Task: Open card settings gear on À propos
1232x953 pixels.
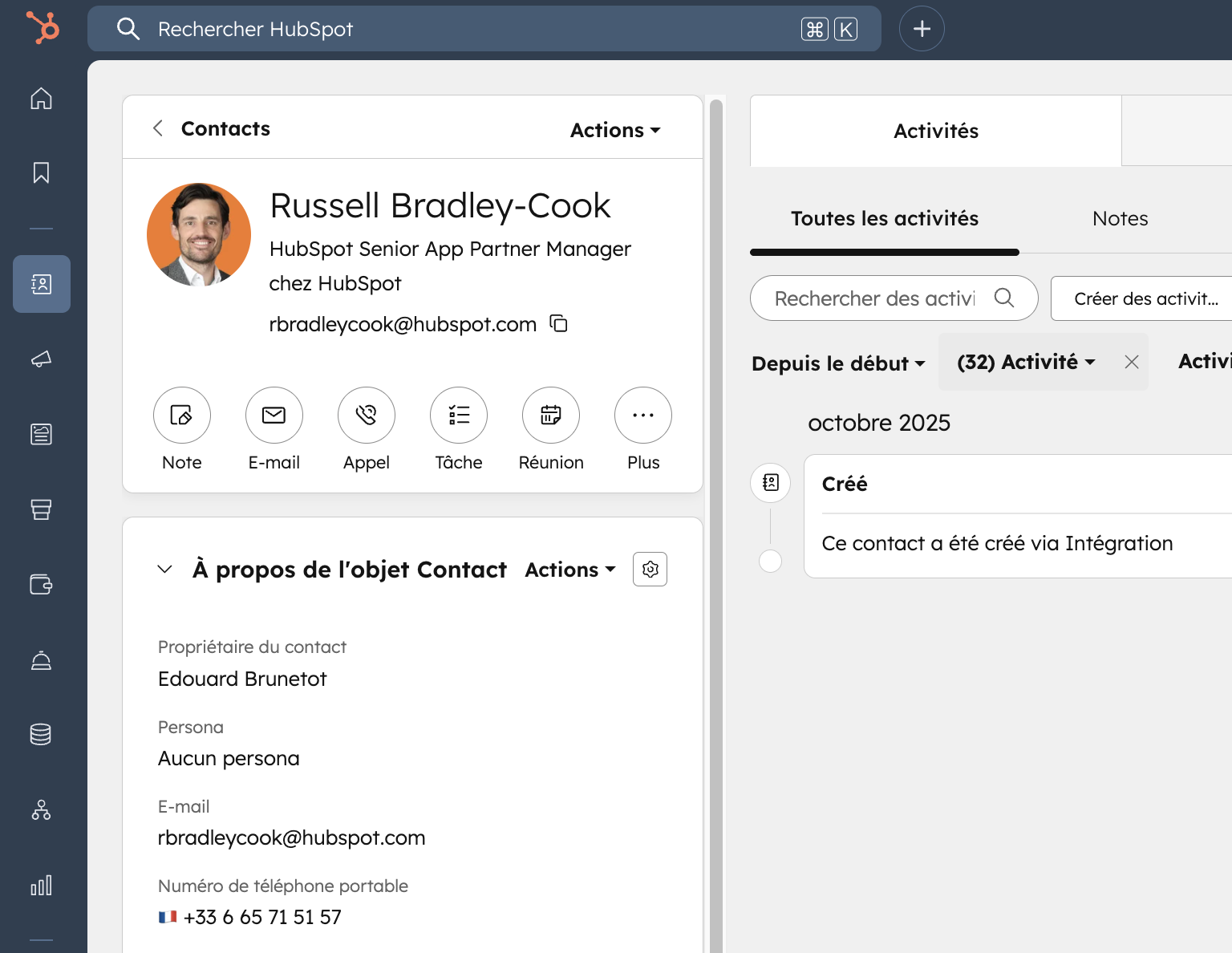Action: coord(650,569)
